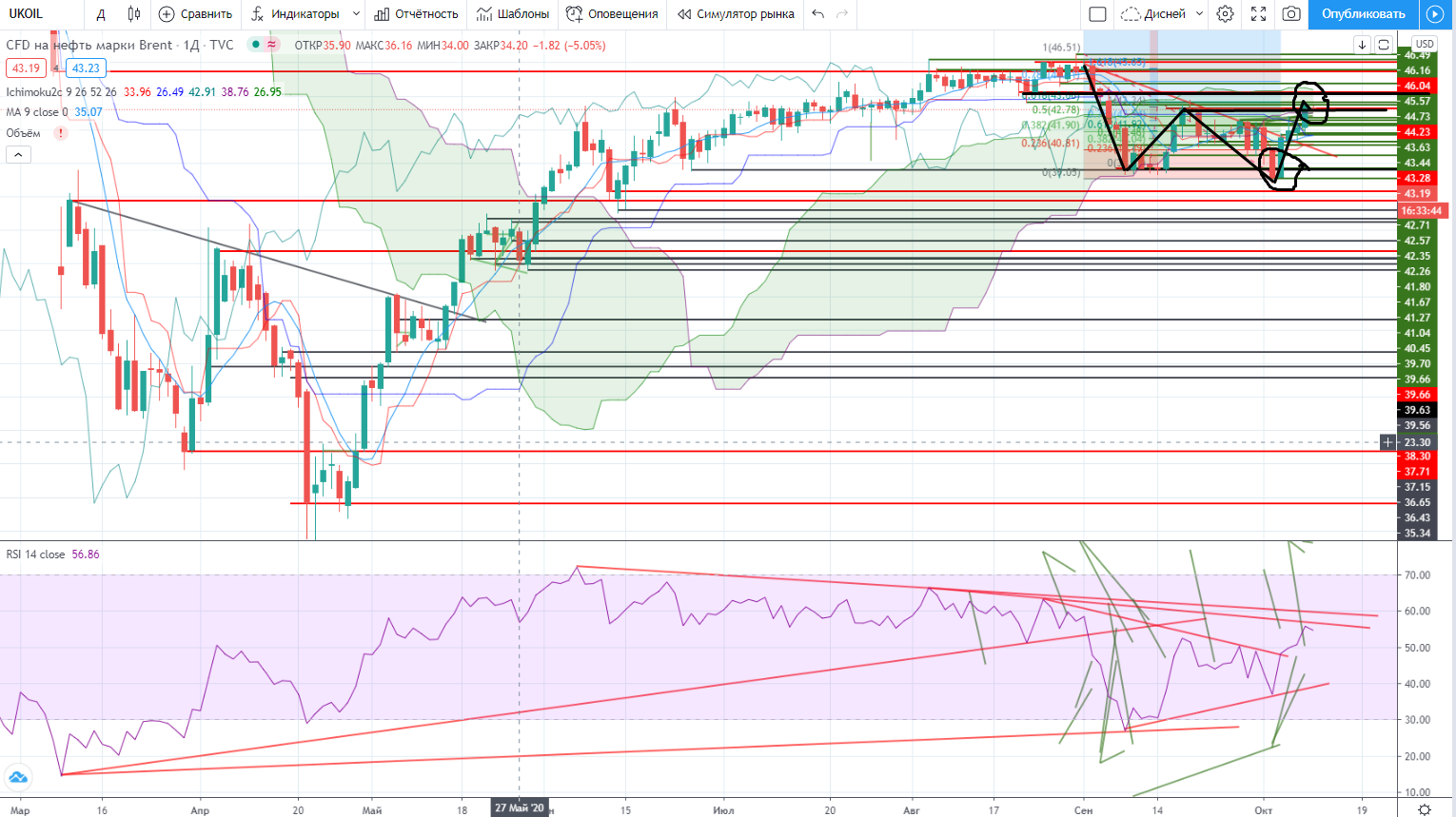The image size is (1456, 817).
Task: Click the USD currency label button
Action: click(x=1424, y=44)
